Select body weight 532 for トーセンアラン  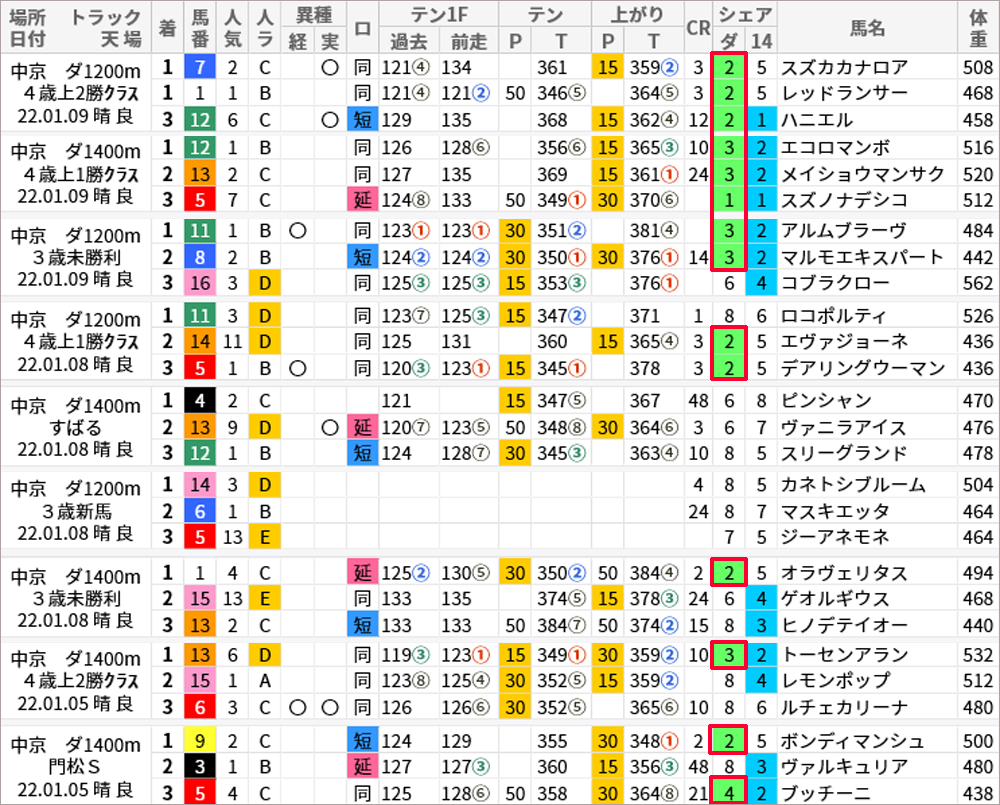[x=978, y=655]
